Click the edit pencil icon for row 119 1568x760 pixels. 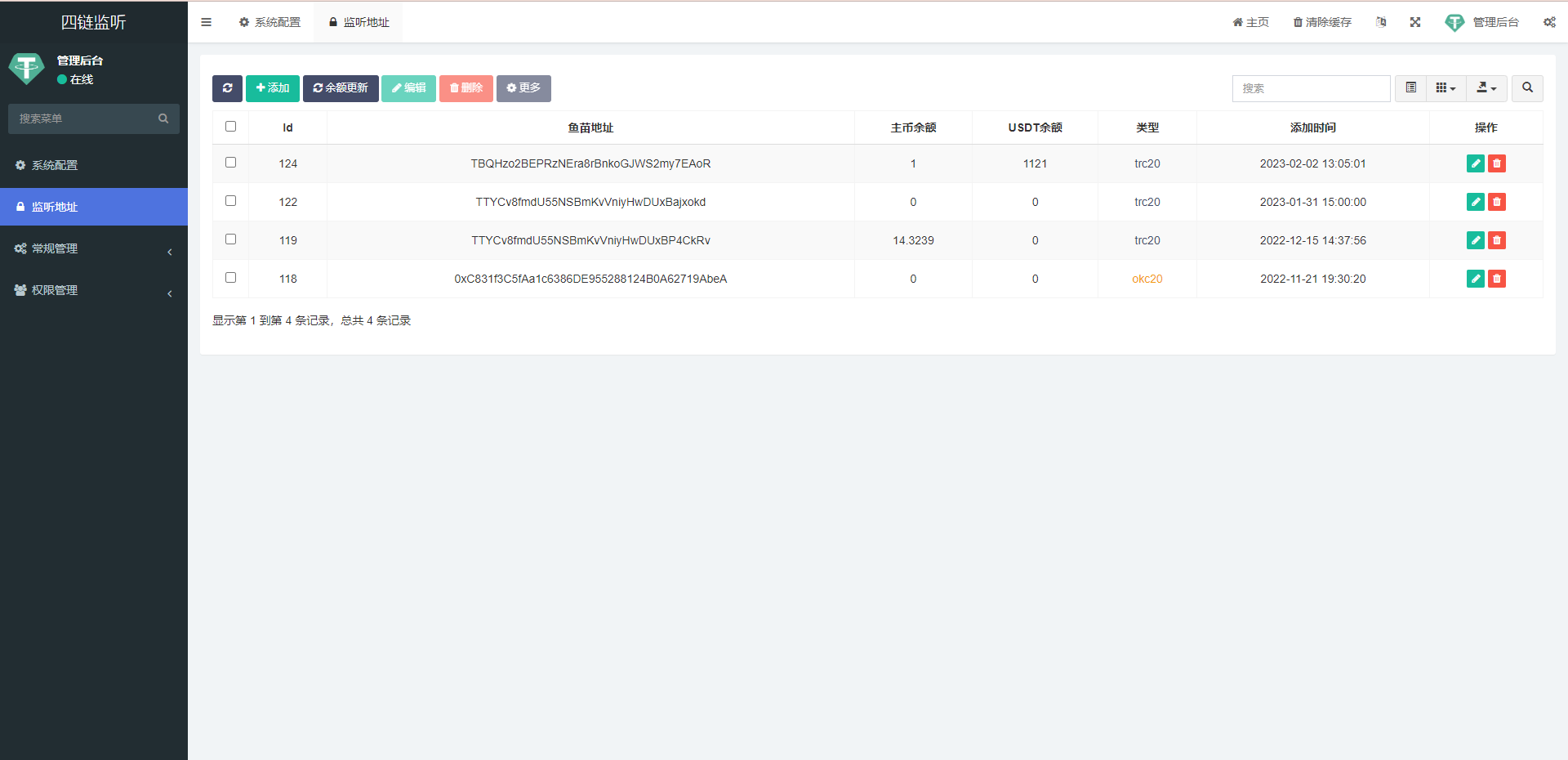pos(1475,240)
